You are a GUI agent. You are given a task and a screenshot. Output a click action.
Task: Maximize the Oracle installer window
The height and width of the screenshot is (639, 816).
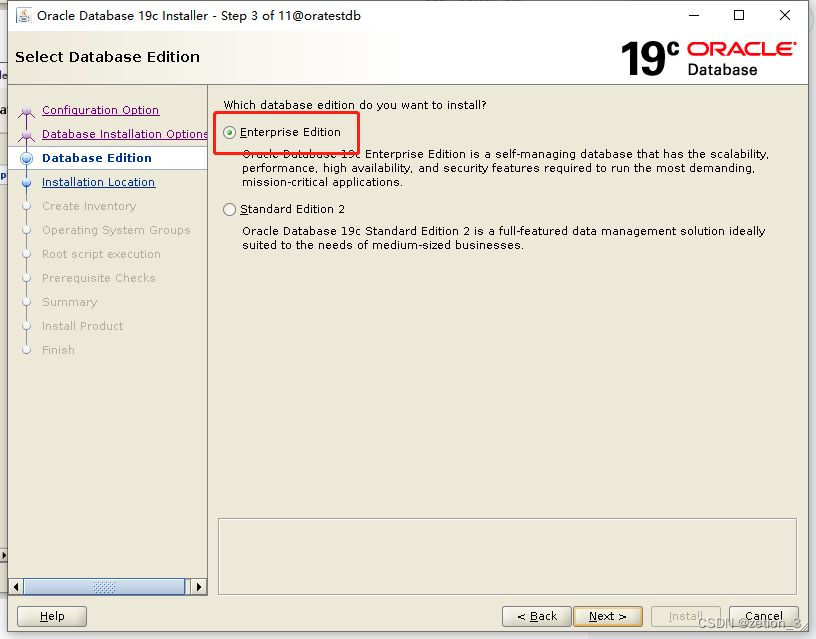tap(739, 16)
